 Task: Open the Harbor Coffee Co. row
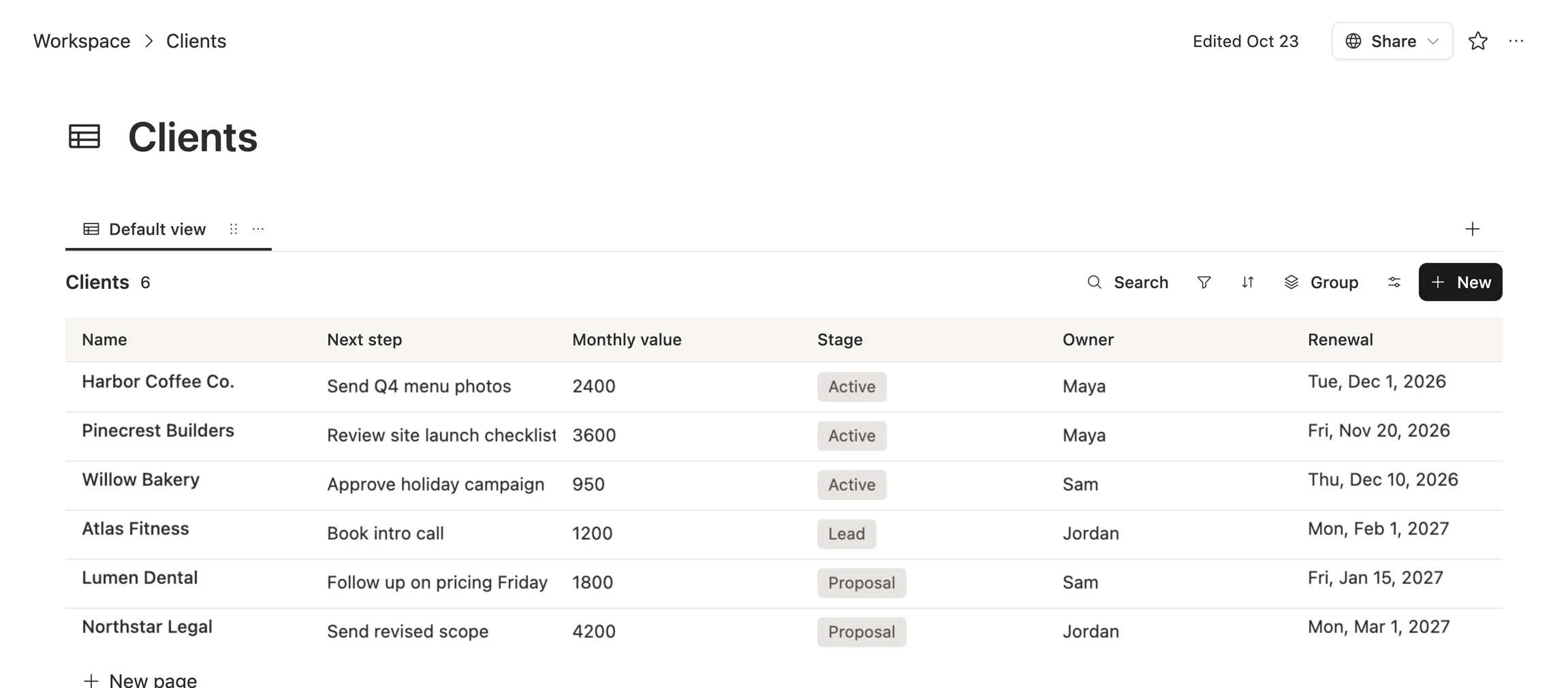click(158, 381)
